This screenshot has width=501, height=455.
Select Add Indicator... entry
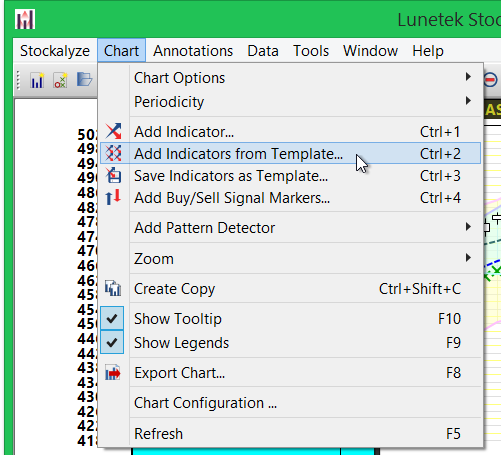pos(290,132)
